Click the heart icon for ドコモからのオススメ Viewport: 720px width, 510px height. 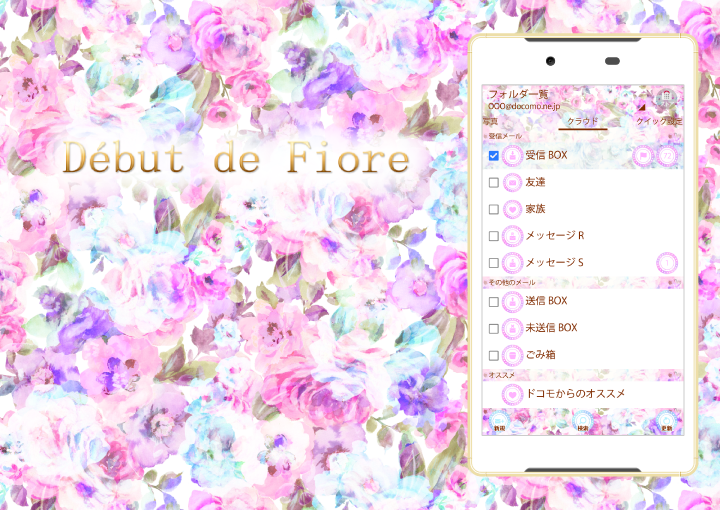(512, 394)
